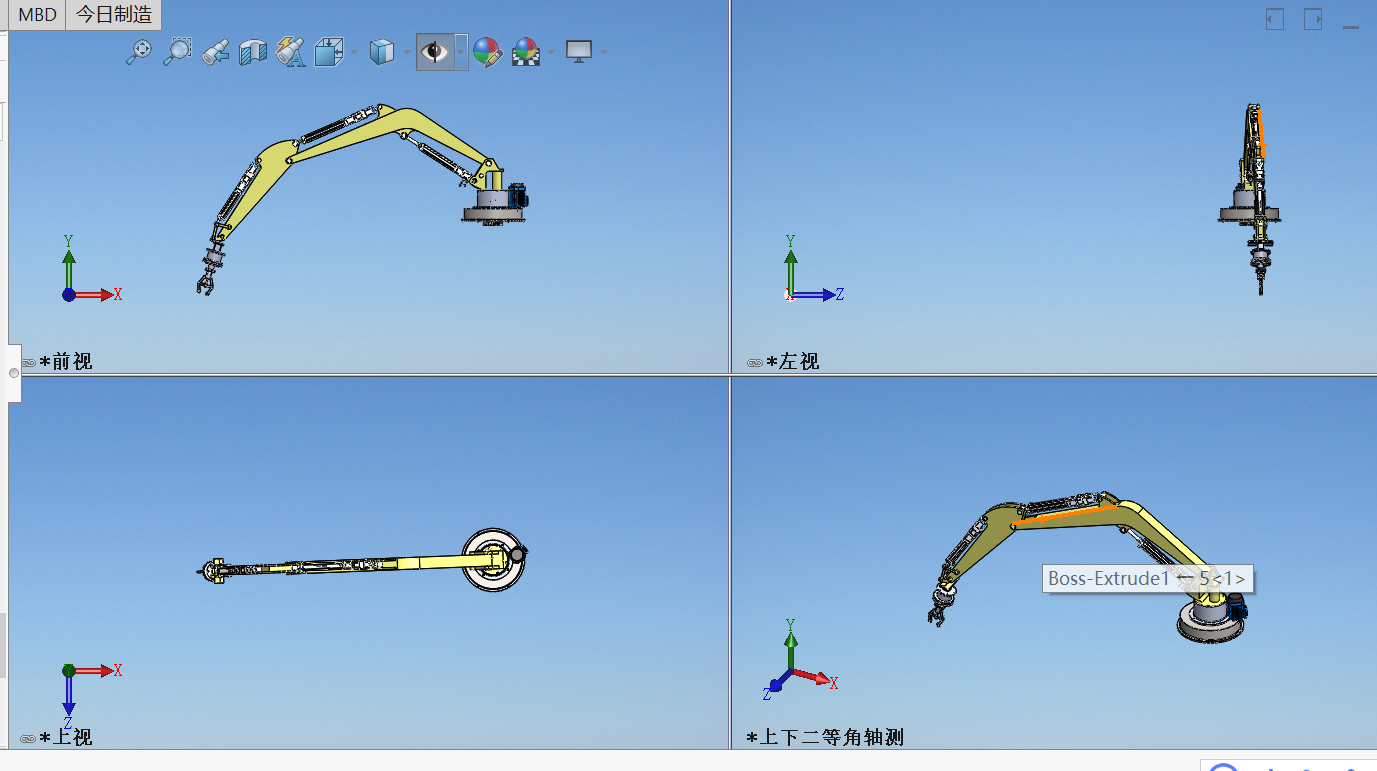Select the Zoom to Area tool

pyautogui.click(x=177, y=51)
